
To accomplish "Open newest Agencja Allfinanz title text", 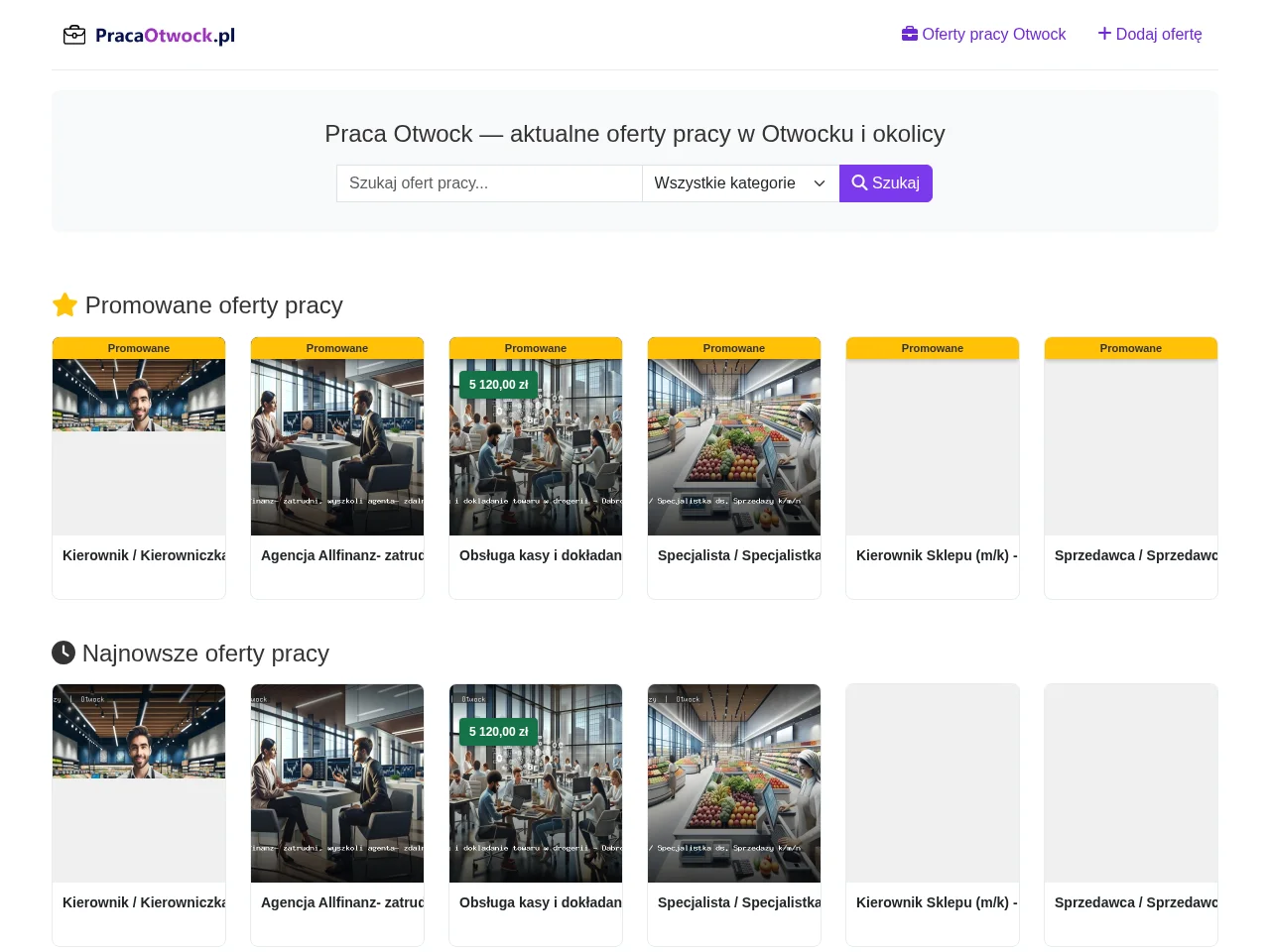I will pos(342,902).
